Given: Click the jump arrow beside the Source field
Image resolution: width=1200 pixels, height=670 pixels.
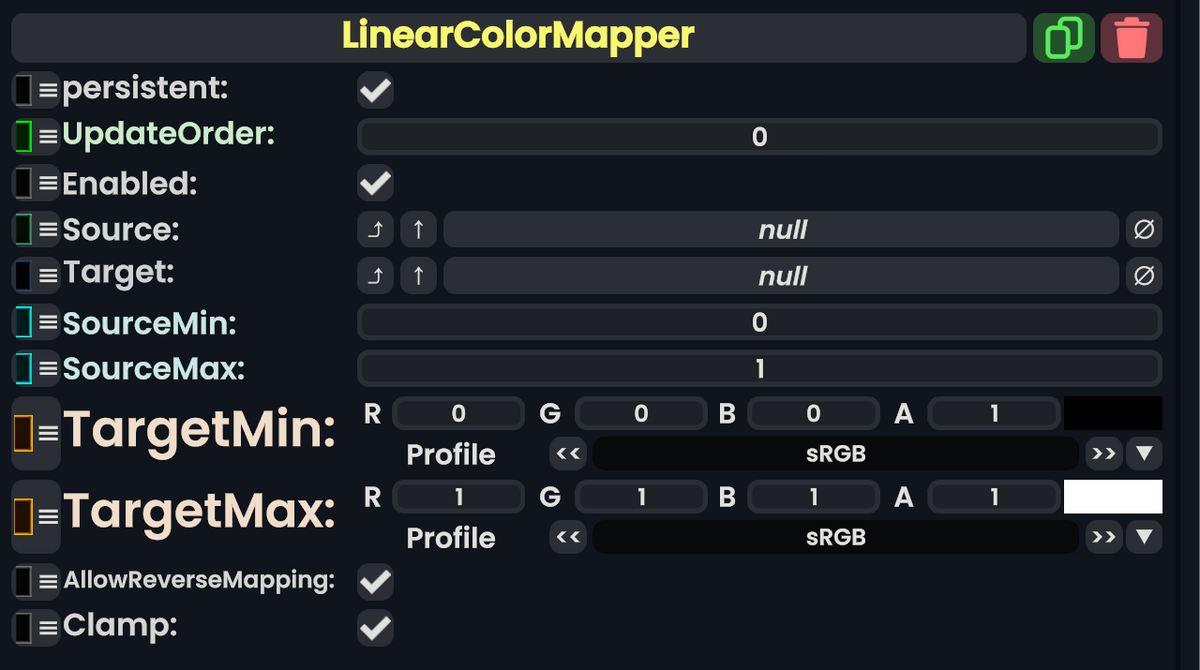Looking at the screenshot, I should [375, 229].
